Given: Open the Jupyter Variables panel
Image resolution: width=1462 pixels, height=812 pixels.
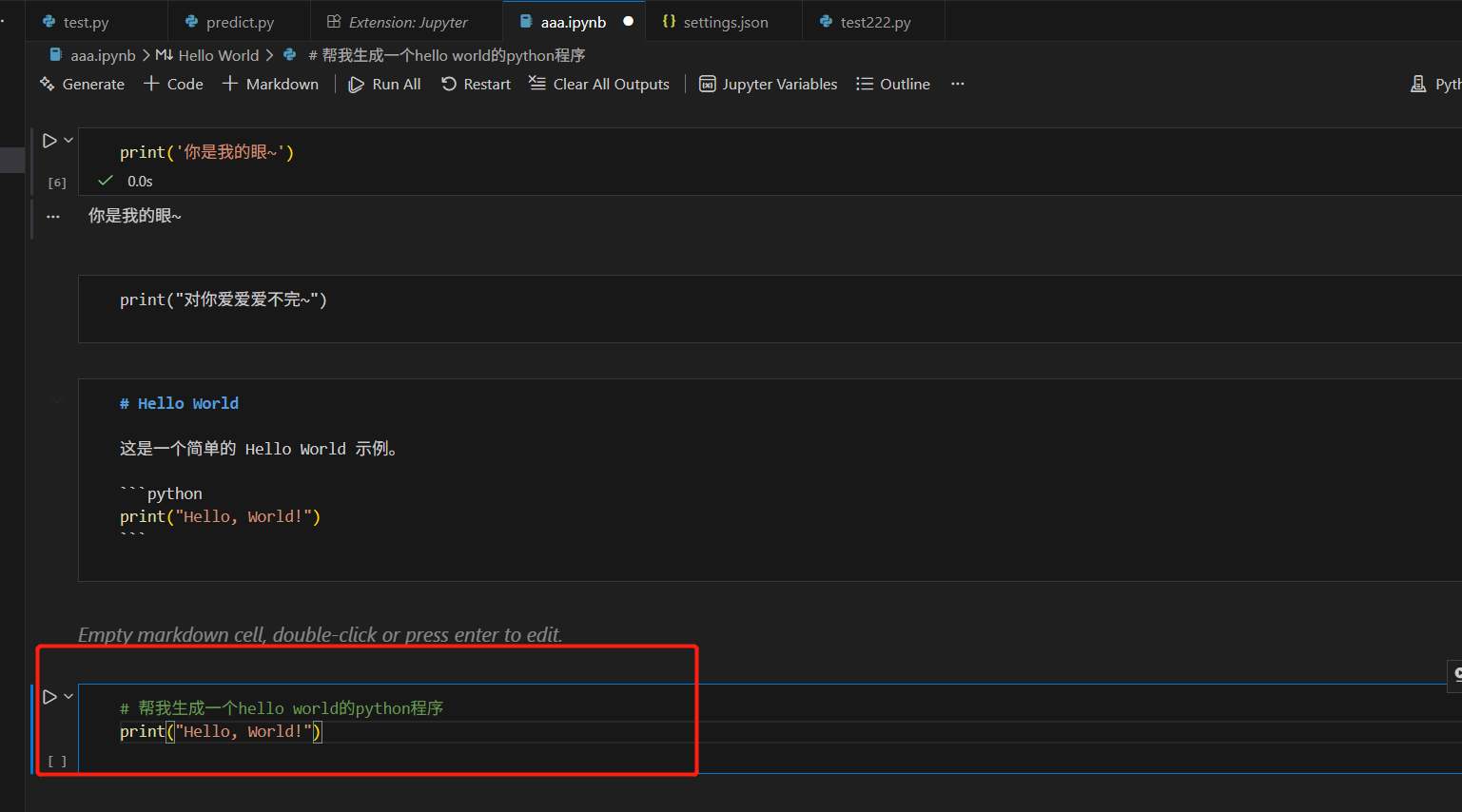Looking at the screenshot, I should [x=769, y=85].
